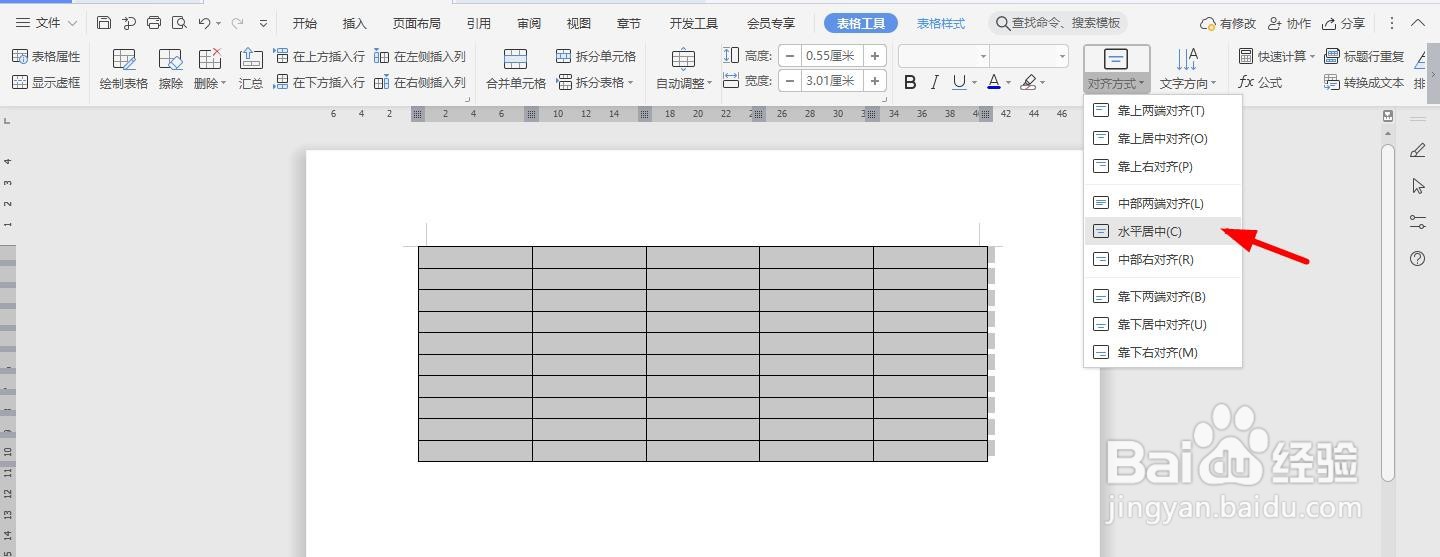Switch to the Start (开始) tab

pyautogui.click(x=305, y=23)
